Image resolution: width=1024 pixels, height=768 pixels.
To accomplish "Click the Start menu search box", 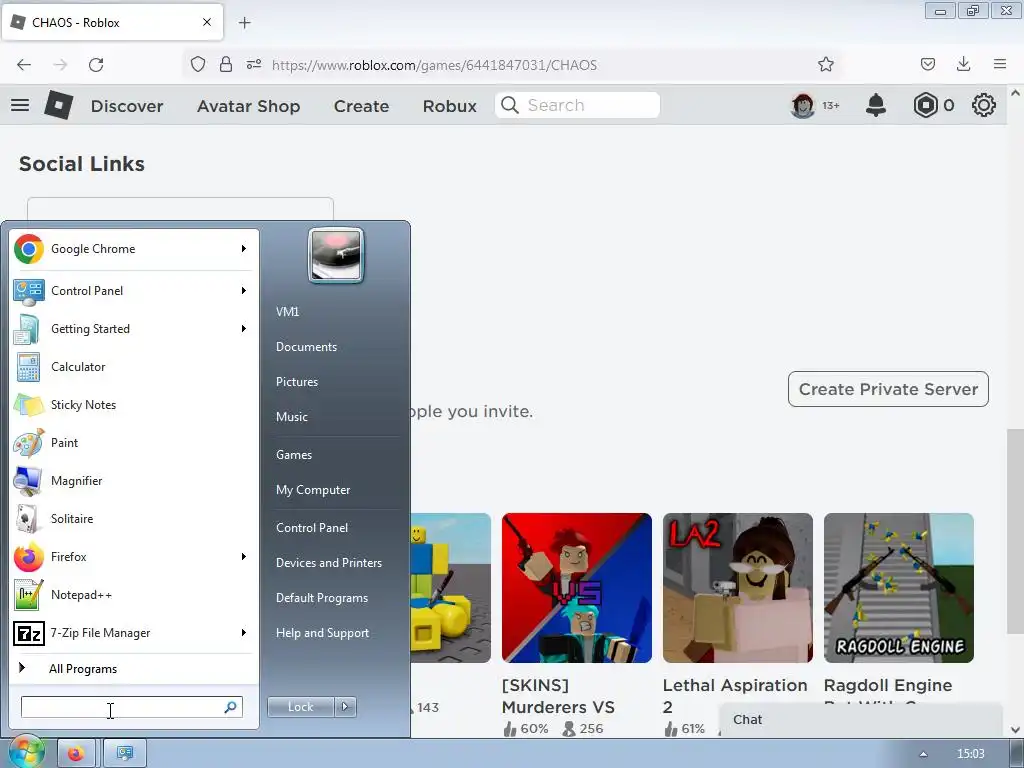I will [x=131, y=707].
